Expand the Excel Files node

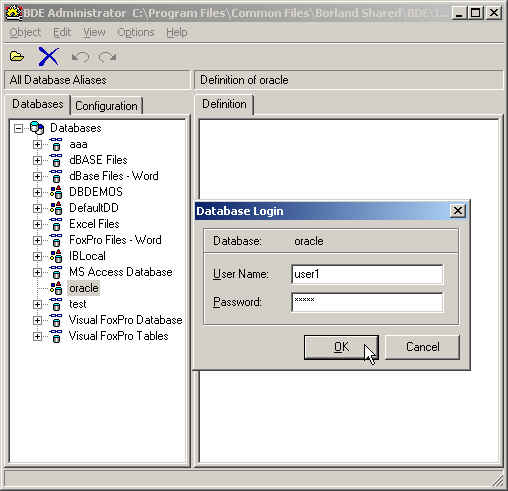click(x=37, y=225)
